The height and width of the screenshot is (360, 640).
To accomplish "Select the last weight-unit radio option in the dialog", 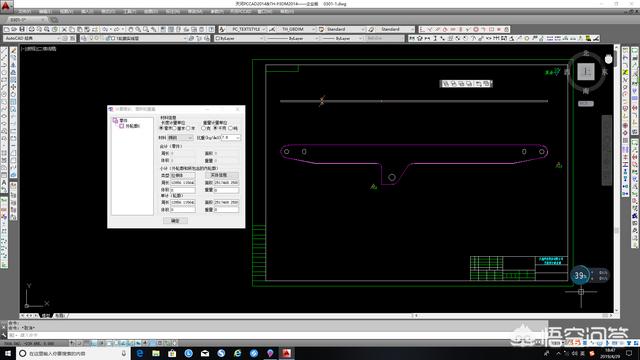I will click(x=231, y=128).
